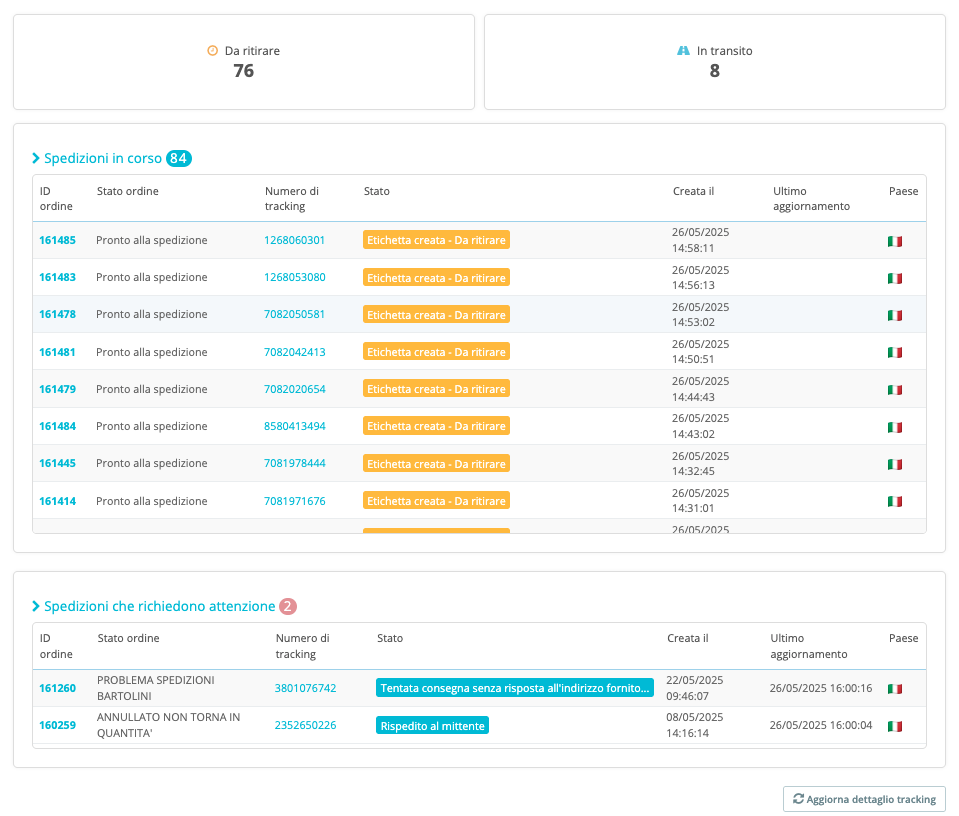Click Rispedito al mittente status badge
959x816 pixels.
pyautogui.click(x=432, y=725)
